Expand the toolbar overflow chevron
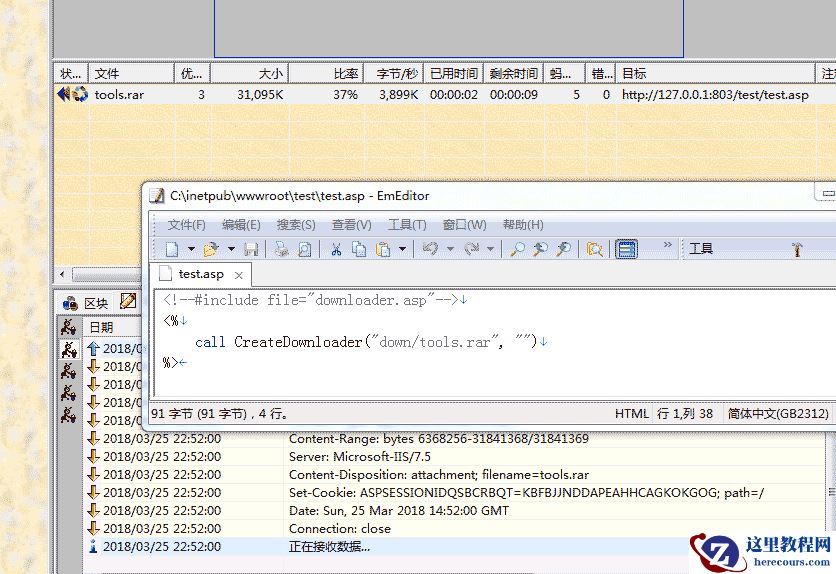836x574 pixels. [x=668, y=245]
